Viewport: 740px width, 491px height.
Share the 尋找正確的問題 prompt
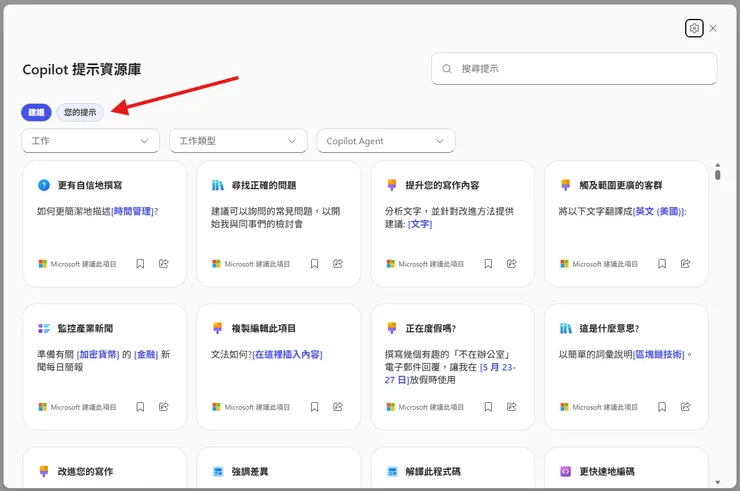pyautogui.click(x=337, y=263)
